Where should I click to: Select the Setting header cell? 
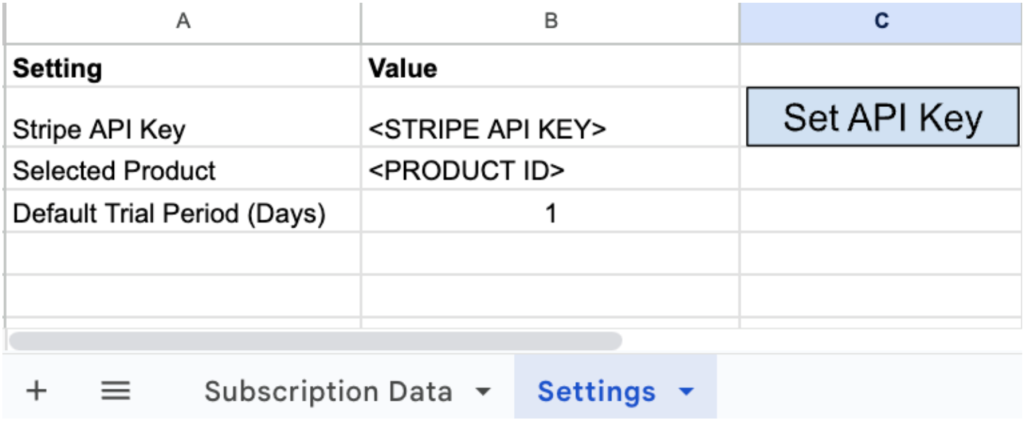(184, 66)
